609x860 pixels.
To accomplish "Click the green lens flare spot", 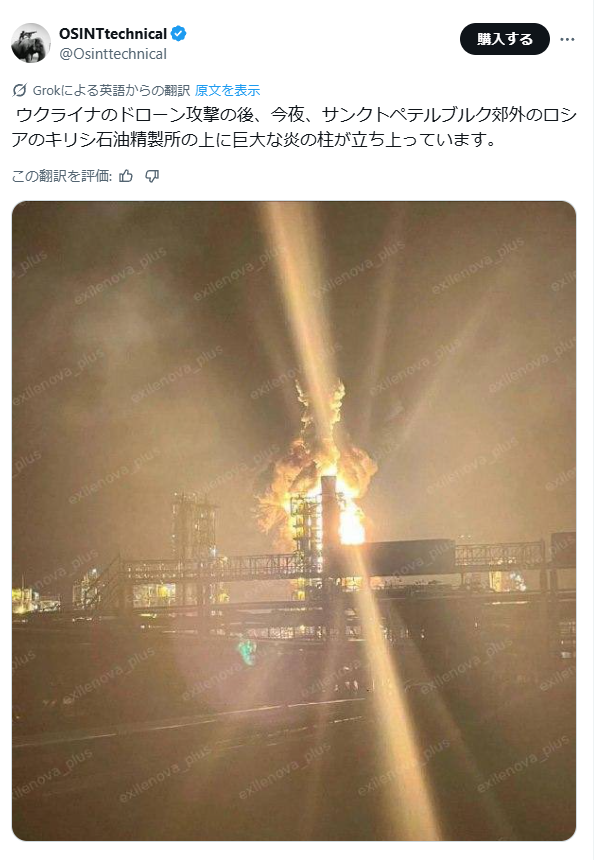I will coord(246,651).
